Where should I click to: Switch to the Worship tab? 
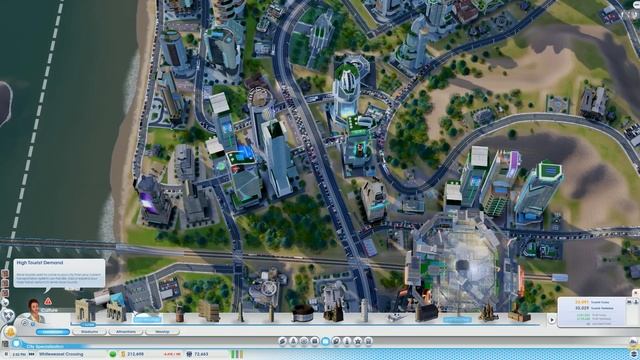162,332
